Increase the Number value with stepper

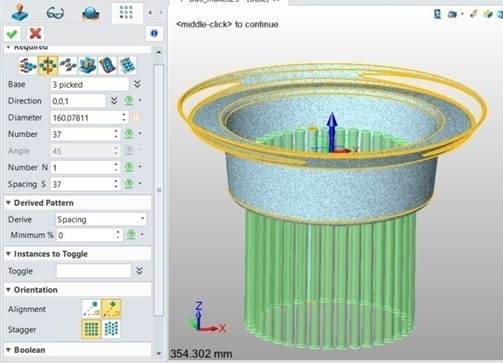click(116, 131)
